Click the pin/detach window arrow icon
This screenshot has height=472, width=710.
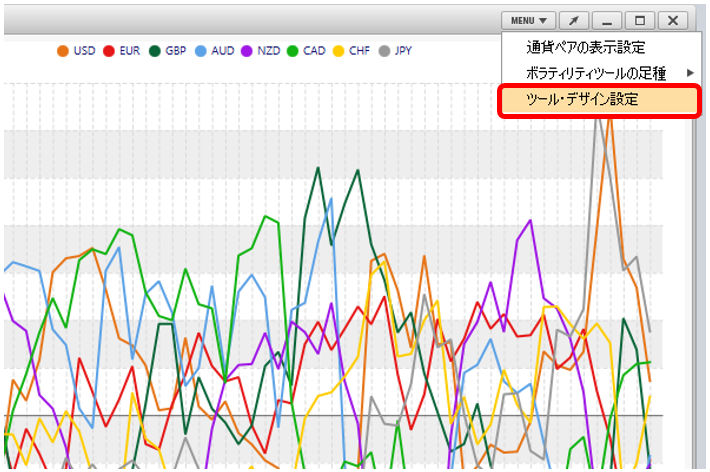click(574, 20)
